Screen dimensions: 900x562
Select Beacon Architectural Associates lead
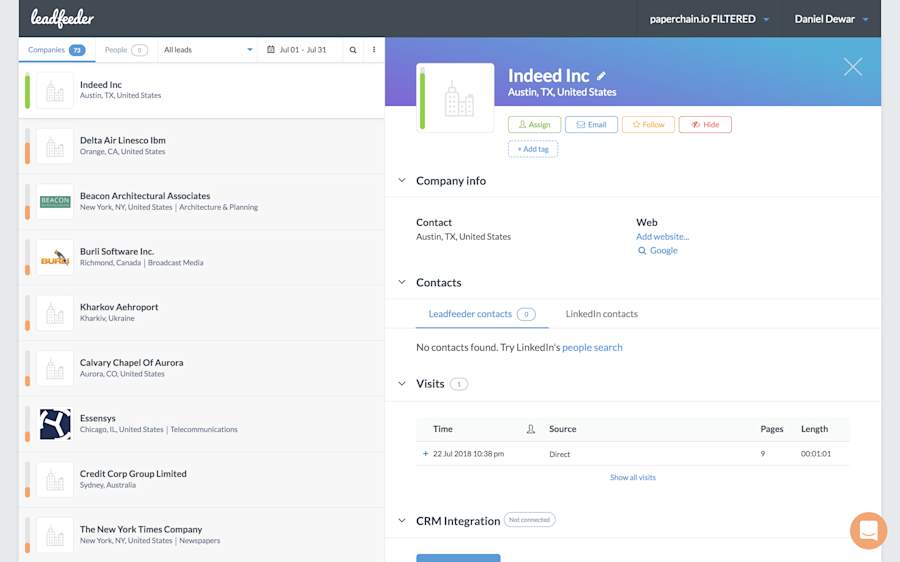click(201, 201)
